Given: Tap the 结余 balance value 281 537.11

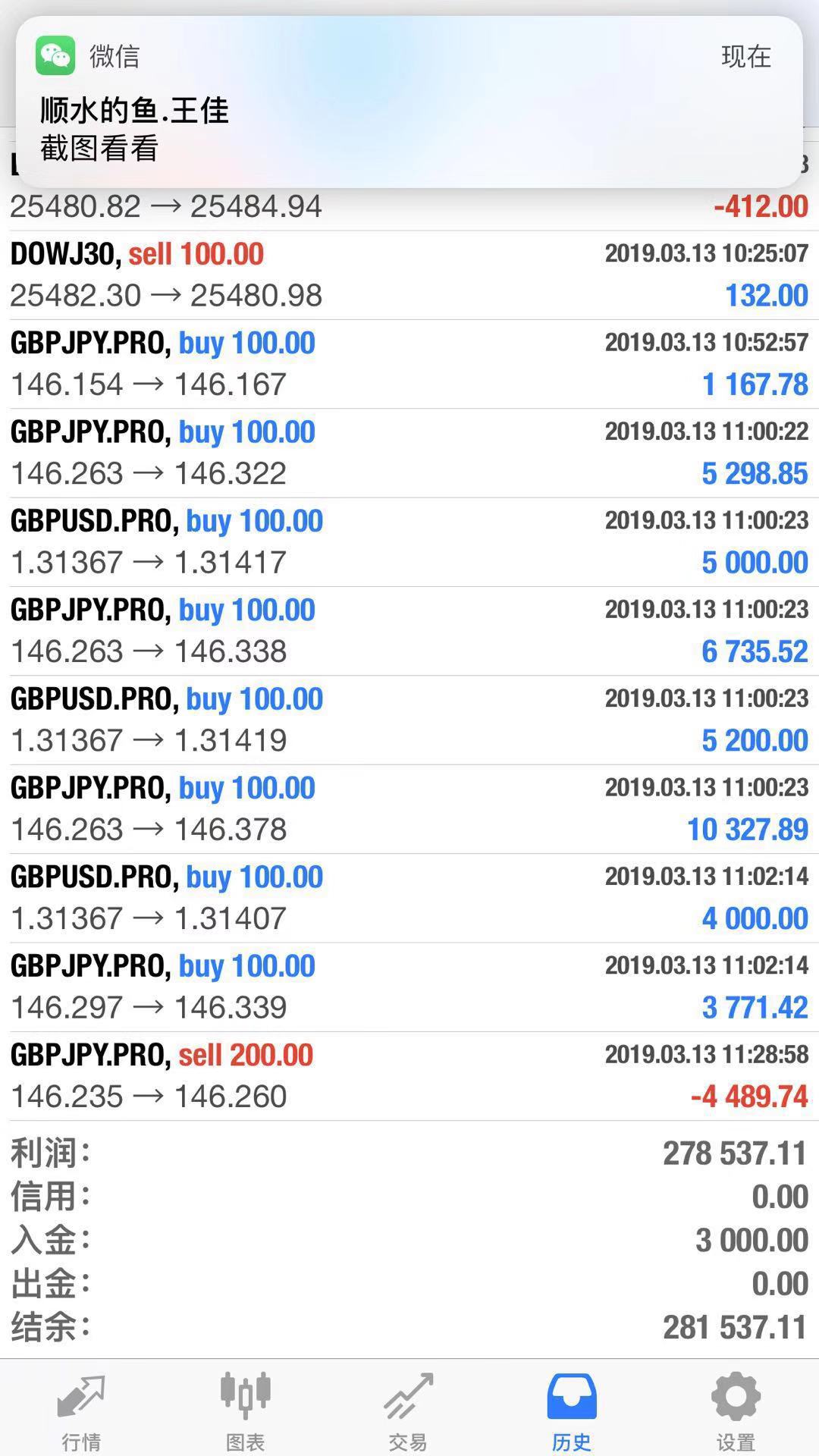Looking at the screenshot, I should (734, 1328).
